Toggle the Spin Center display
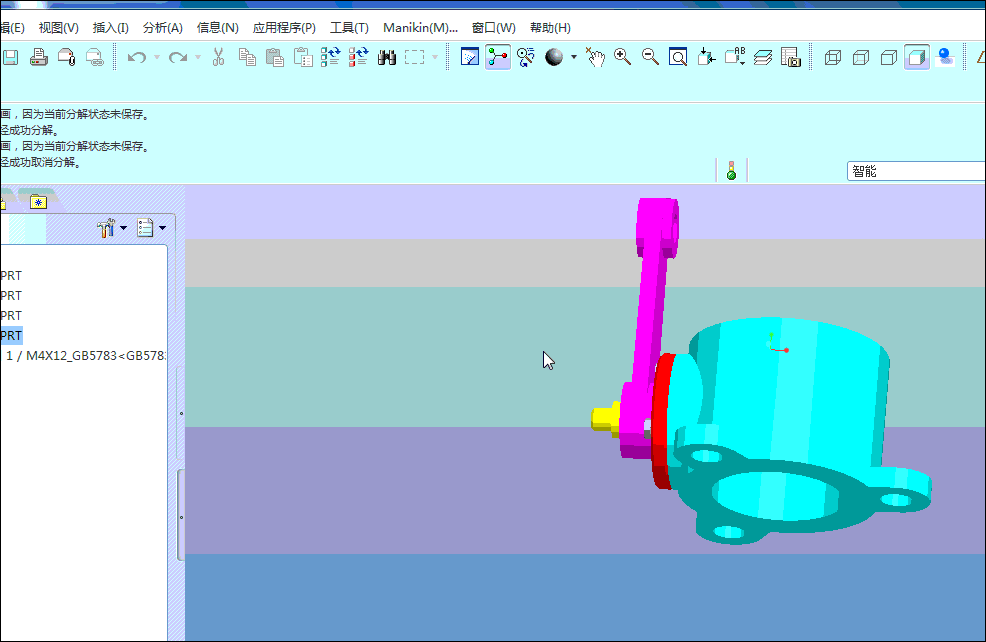 (497, 57)
